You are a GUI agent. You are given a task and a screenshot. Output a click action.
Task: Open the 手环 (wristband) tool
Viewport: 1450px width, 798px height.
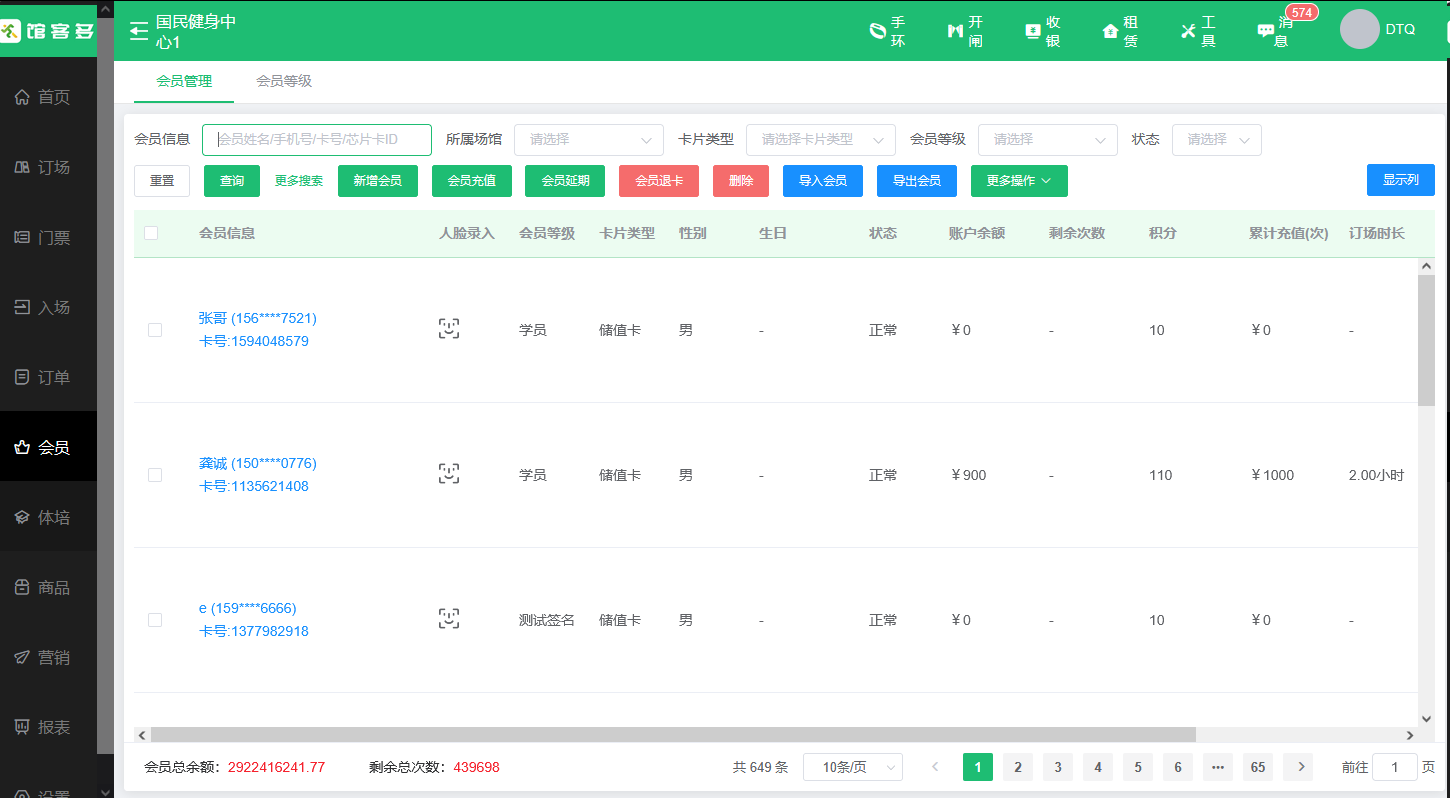[x=886, y=29]
